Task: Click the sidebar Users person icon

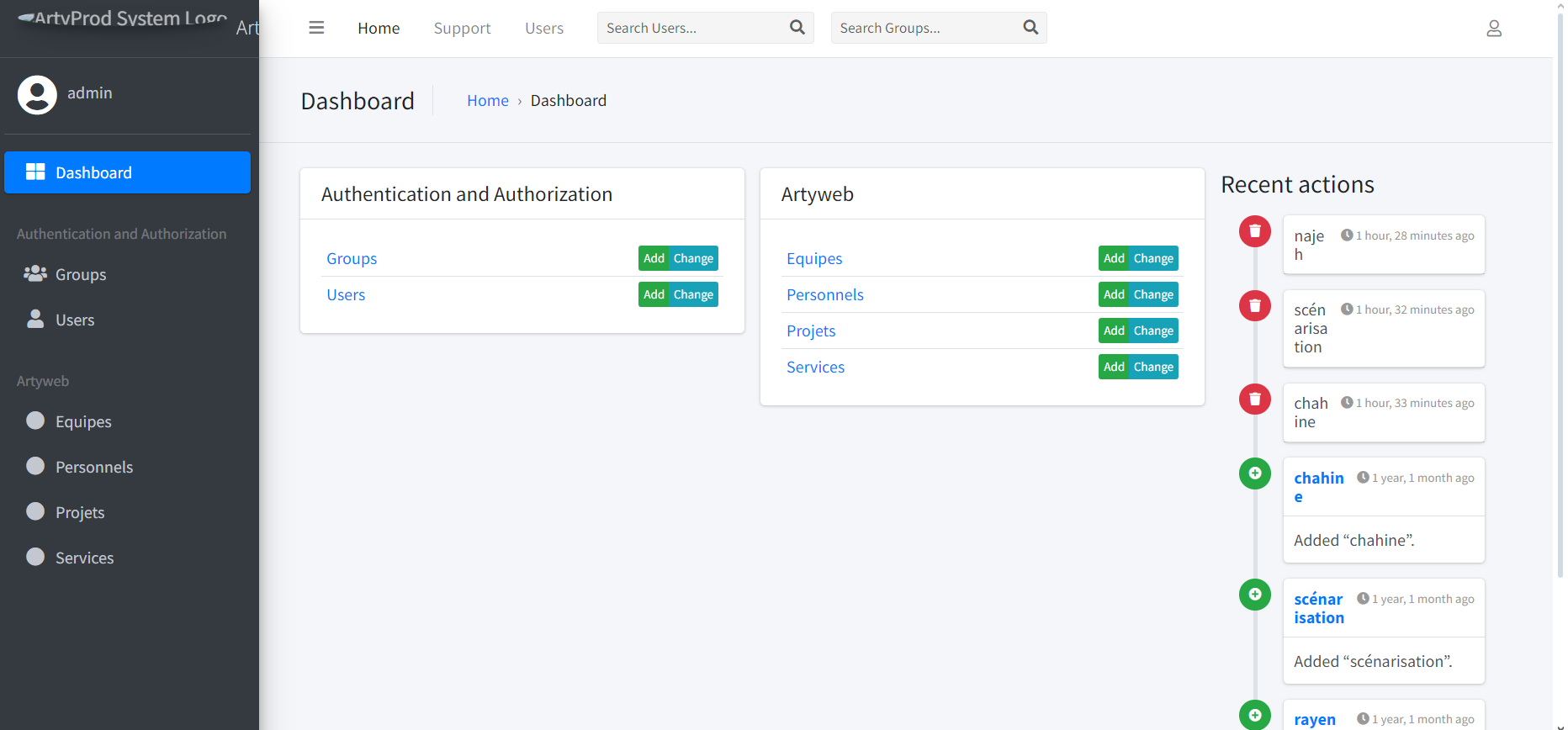Action: point(35,320)
